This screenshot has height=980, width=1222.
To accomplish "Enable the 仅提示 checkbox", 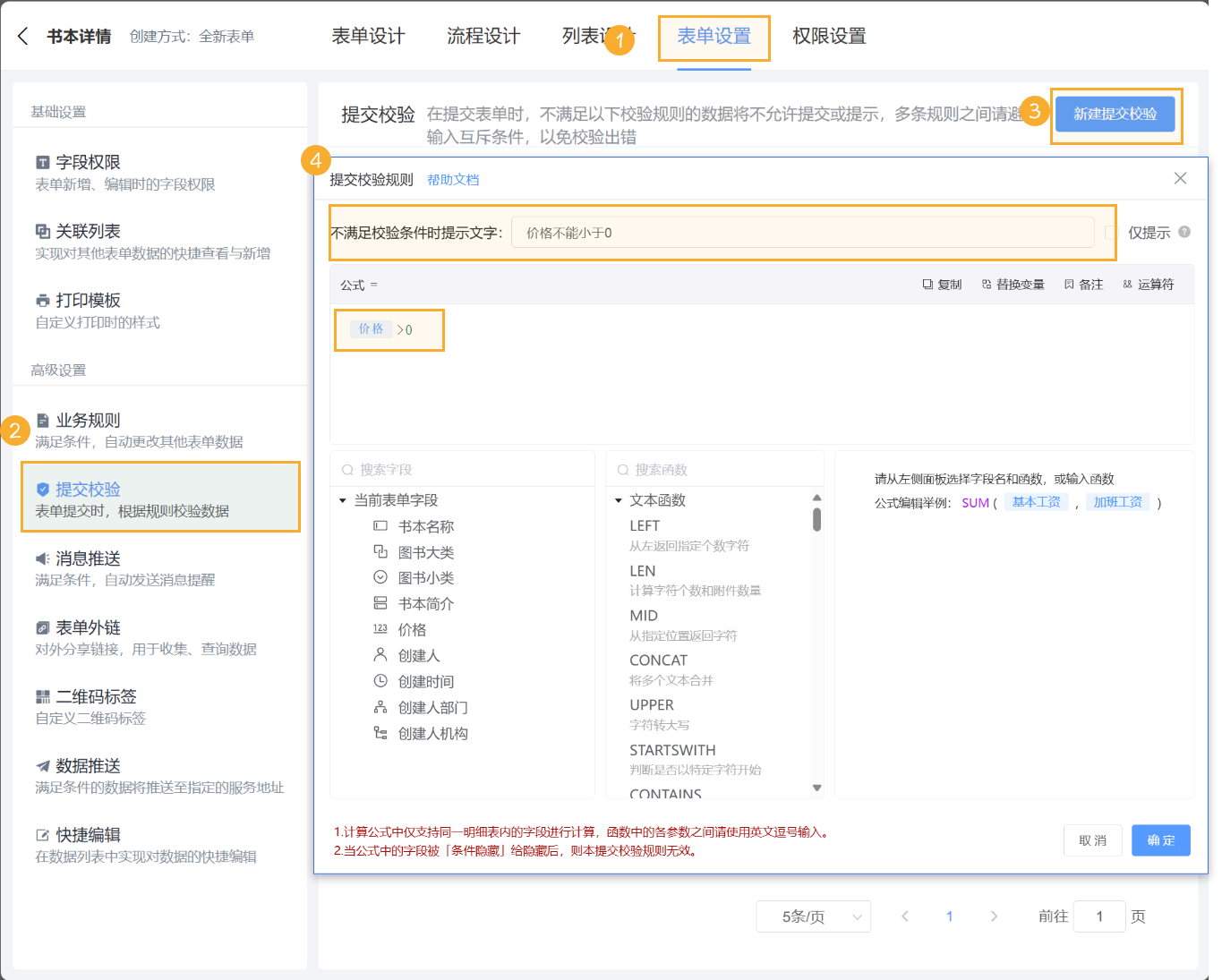I will 1113,232.
